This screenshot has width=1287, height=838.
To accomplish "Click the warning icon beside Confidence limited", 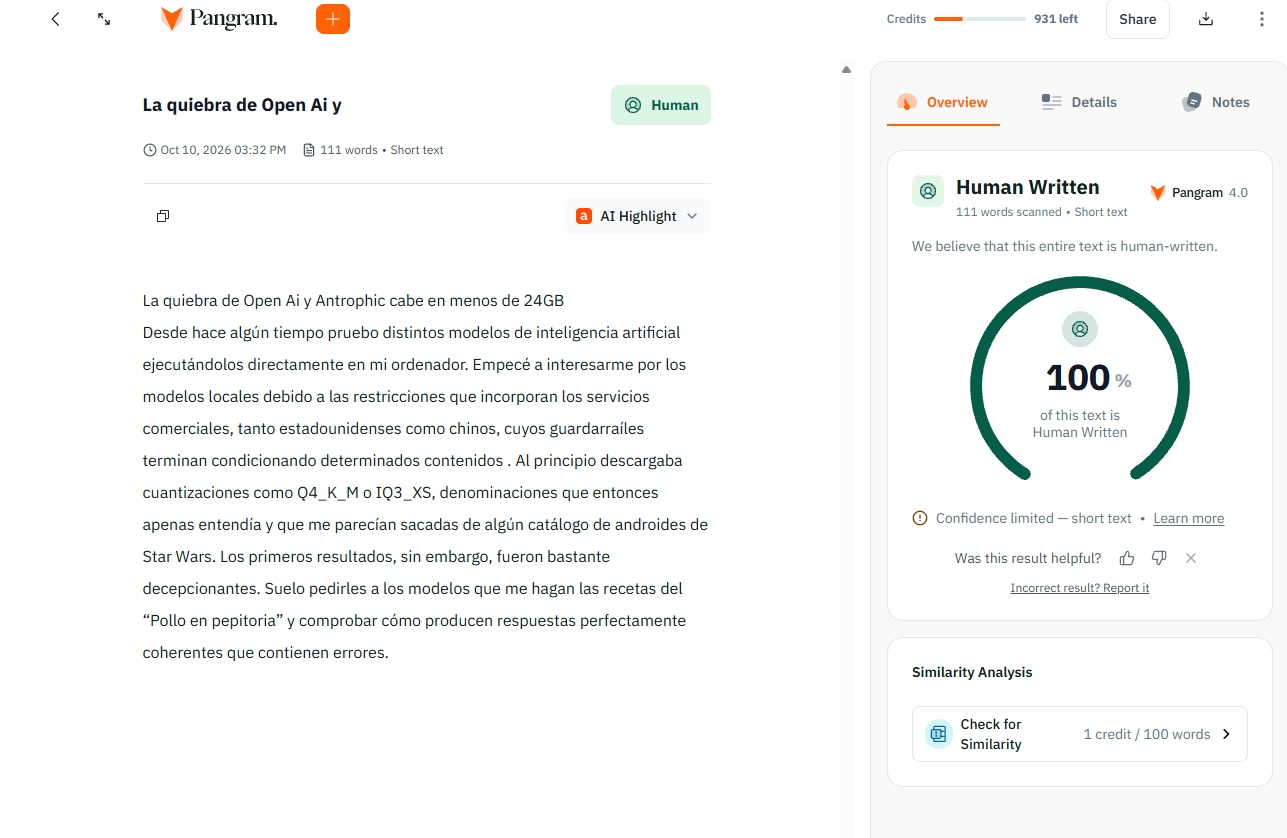I will 920,518.
